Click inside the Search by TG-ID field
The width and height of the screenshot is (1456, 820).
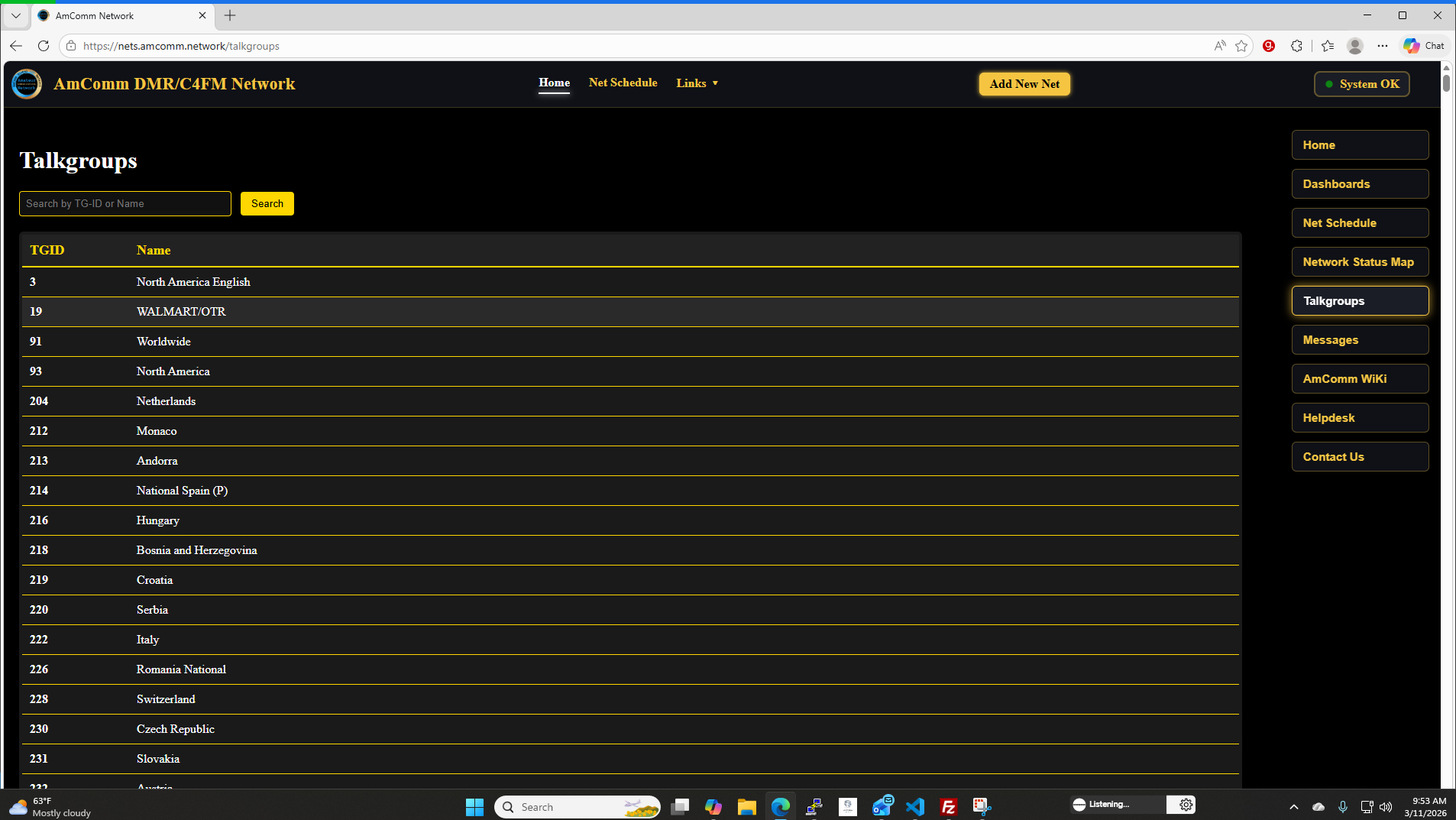click(125, 203)
